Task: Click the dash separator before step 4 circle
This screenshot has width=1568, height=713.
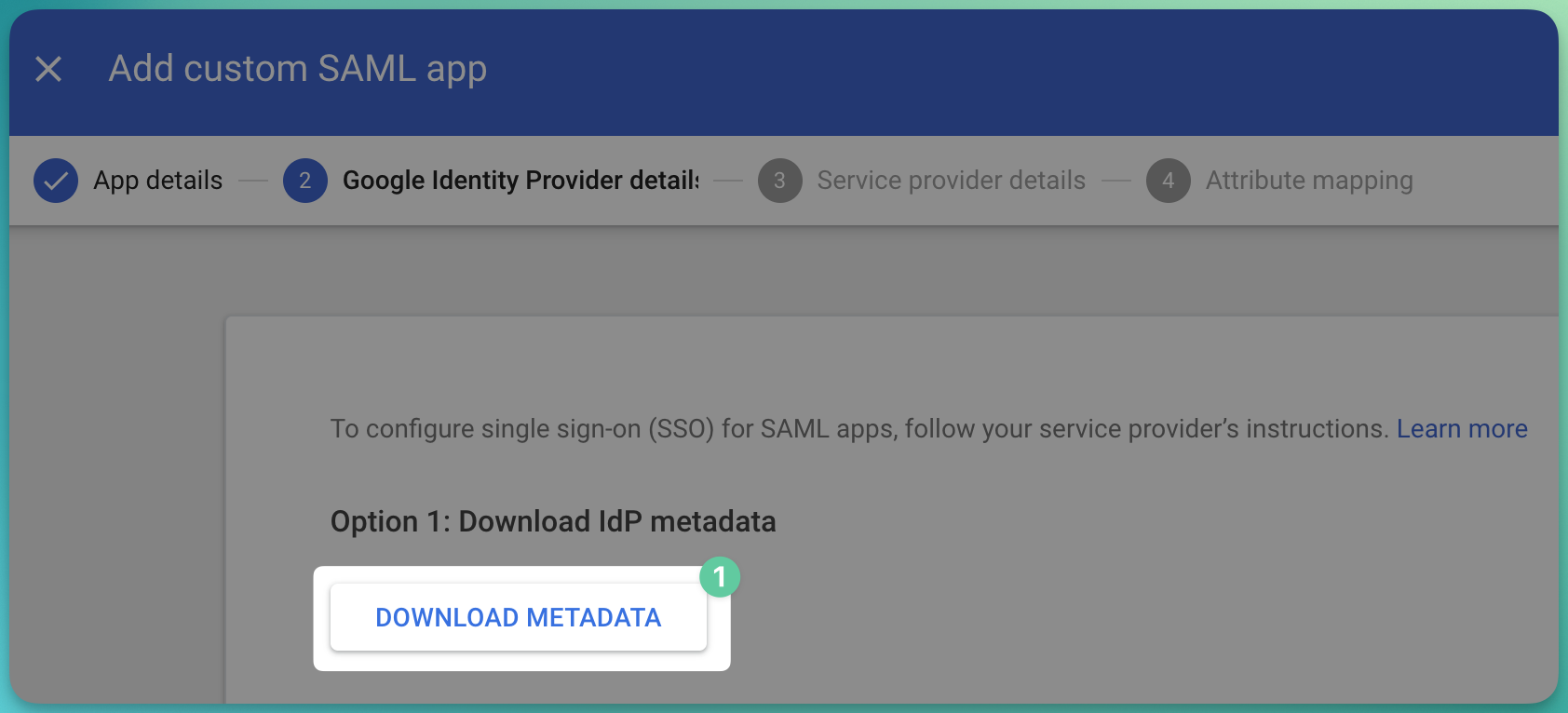Action: (x=1116, y=181)
